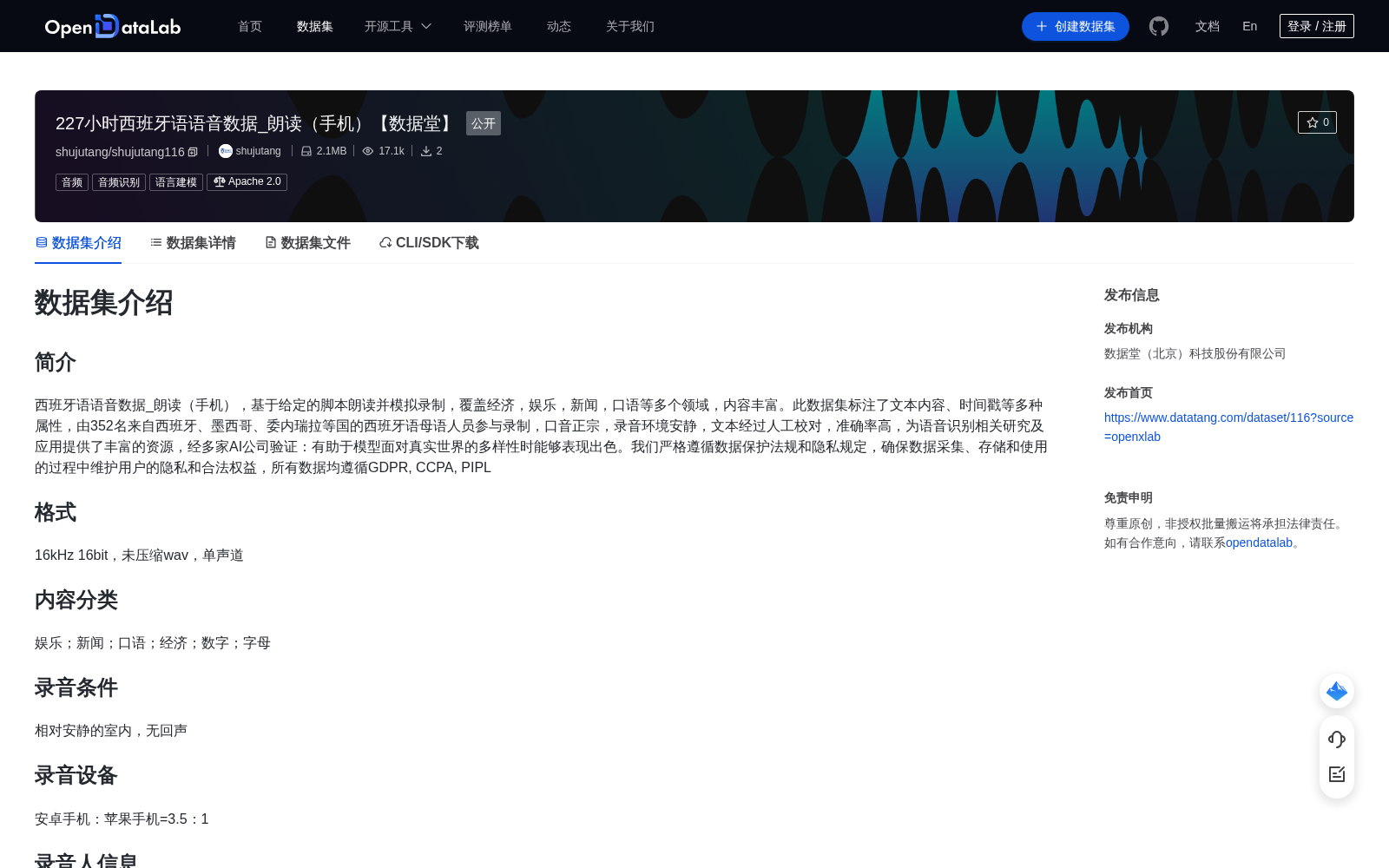Click the 数据堂（北京）科技股份有限公司 publisher text
This screenshot has height=868, width=1389.
tap(1195, 353)
